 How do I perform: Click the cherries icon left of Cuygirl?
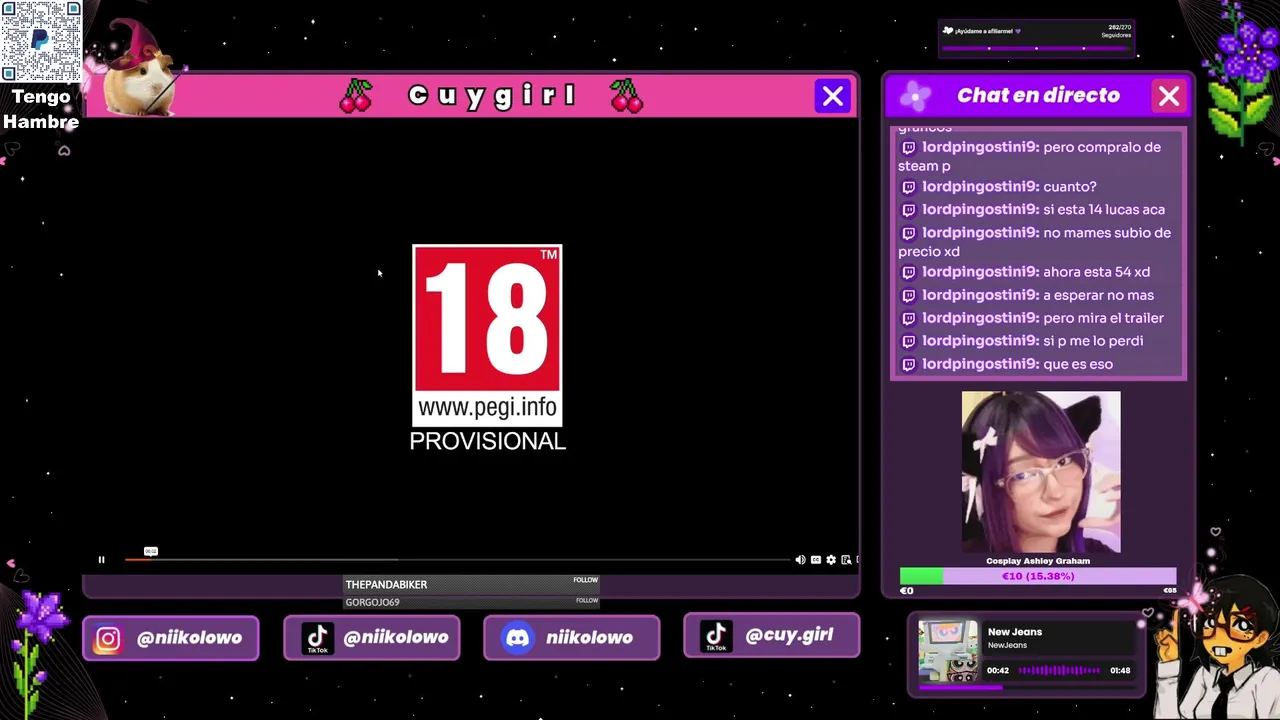point(356,96)
